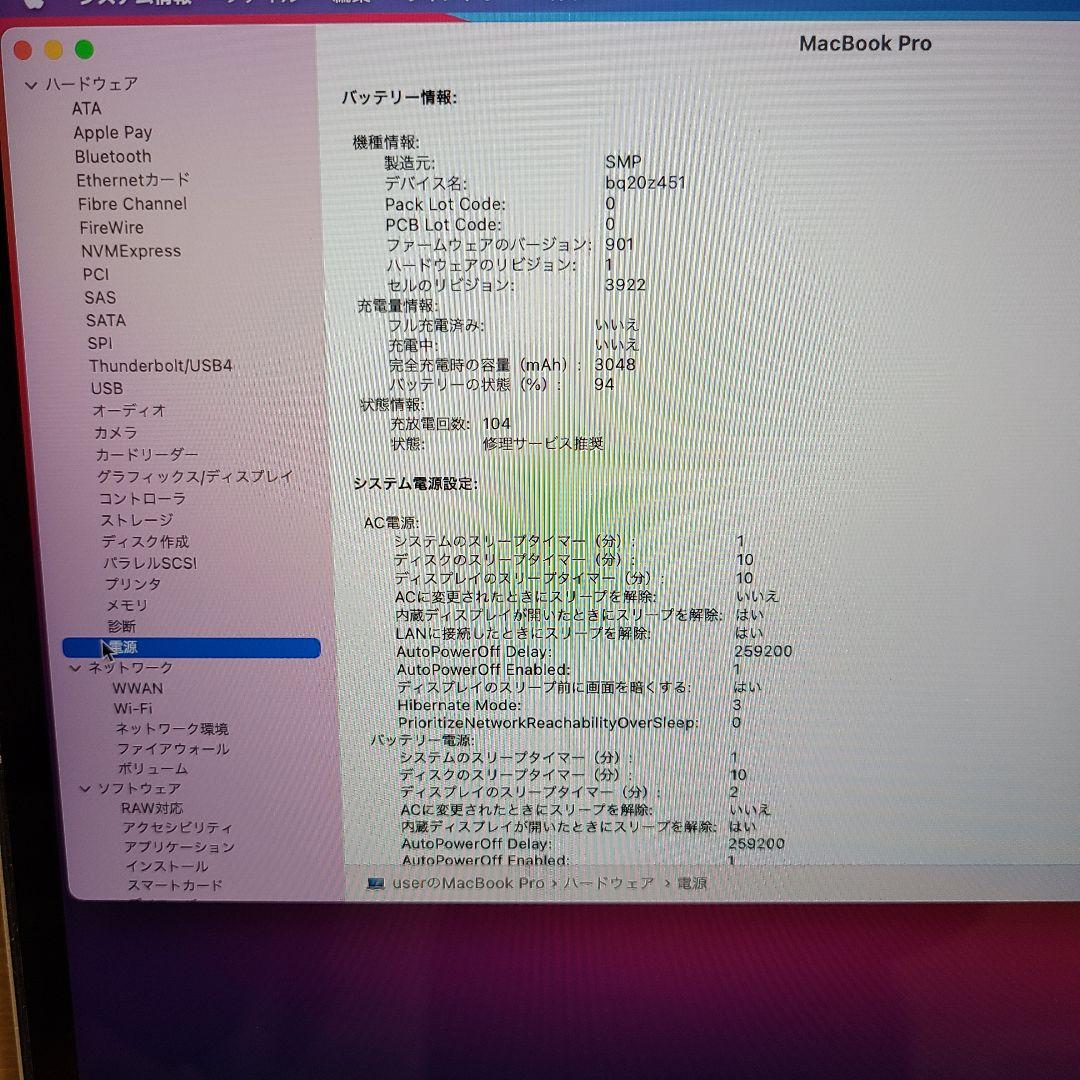Screen dimensions: 1080x1080
Task: Collapse the ソフトウェア section chevron
Action: point(85,789)
